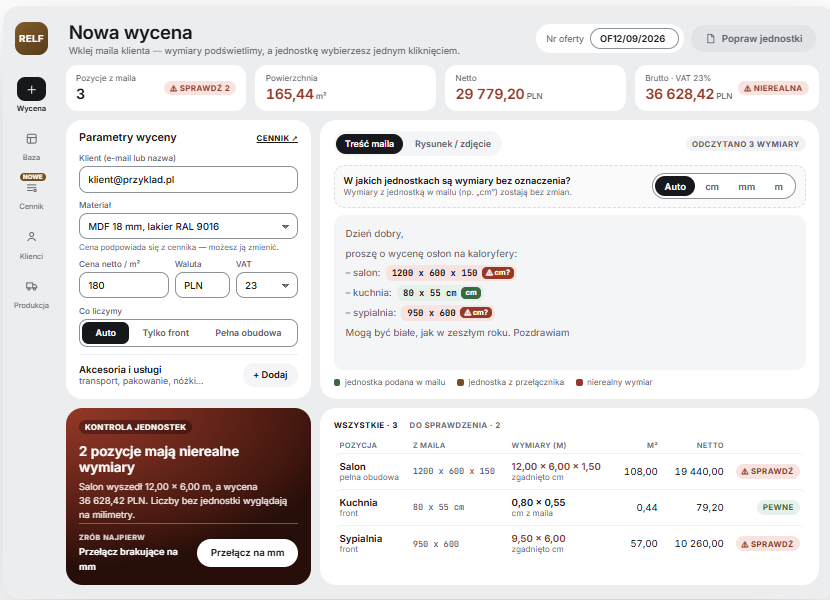830x600 pixels.
Task: Click the green cm tag on kuchnia dimensions
Action: coord(471,293)
